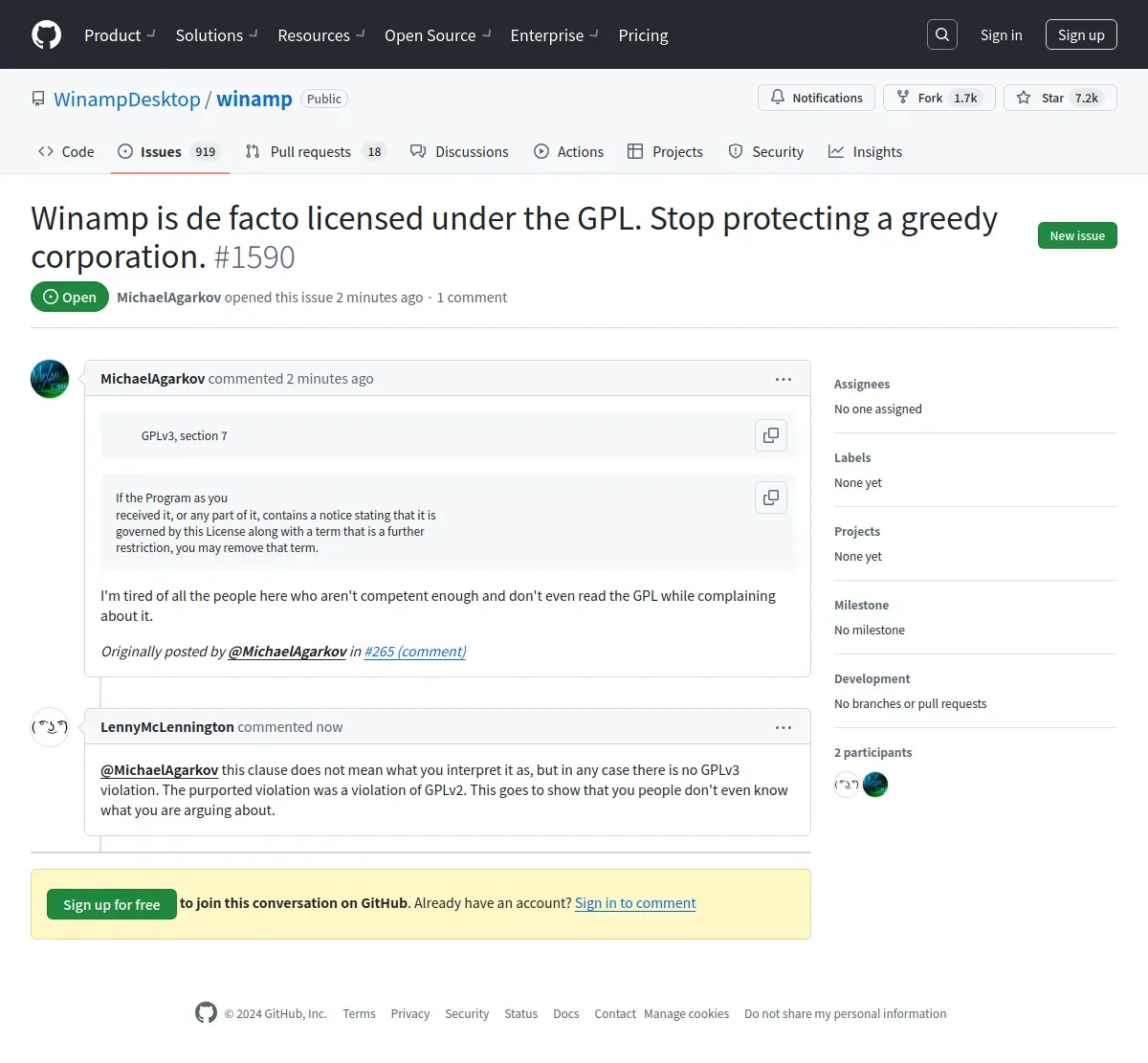Click the 'No milestone' text
This screenshot has height=1063, width=1148.
pyautogui.click(x=870, y=631)
